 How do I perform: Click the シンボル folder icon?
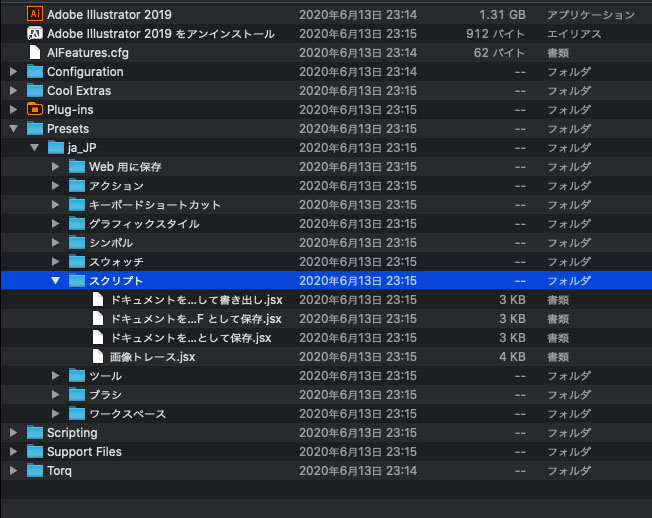(77, 242)
